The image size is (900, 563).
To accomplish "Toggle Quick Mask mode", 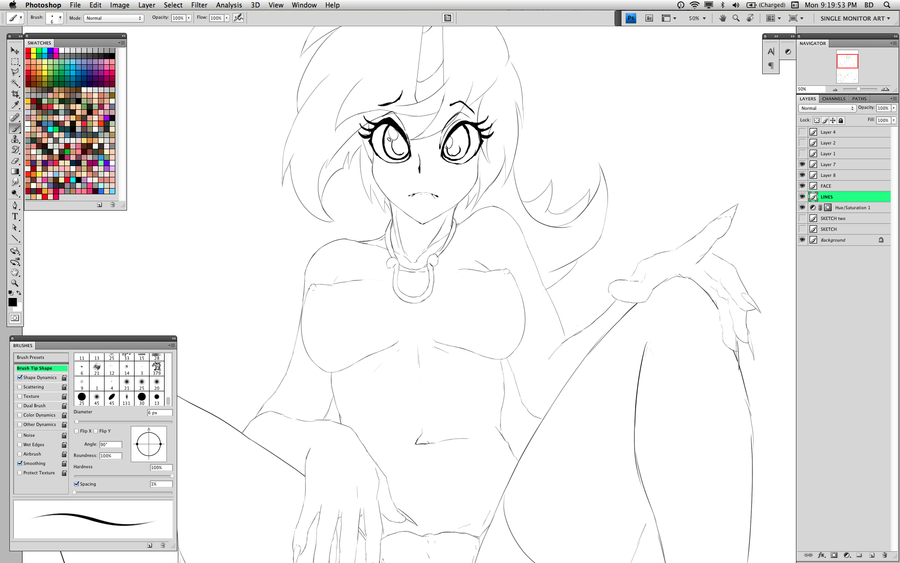I will click(15, 317).
